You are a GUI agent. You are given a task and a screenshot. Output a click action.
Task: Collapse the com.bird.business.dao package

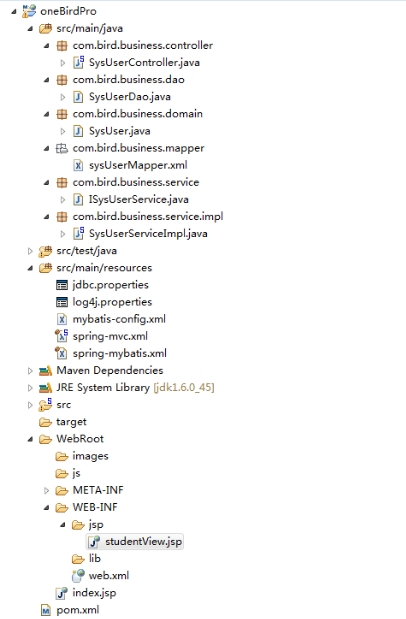(x=47, y=80)
